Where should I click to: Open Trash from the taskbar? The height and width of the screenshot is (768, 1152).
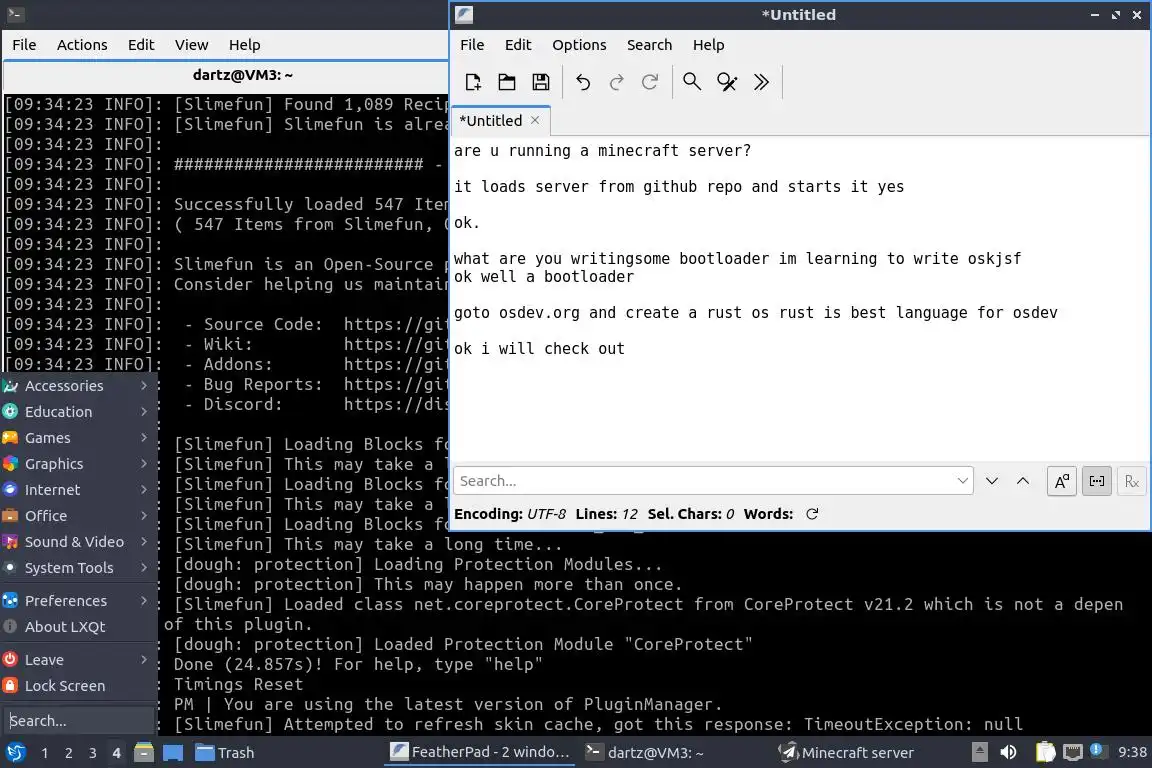pyautogui.click(x=224, y=753)
